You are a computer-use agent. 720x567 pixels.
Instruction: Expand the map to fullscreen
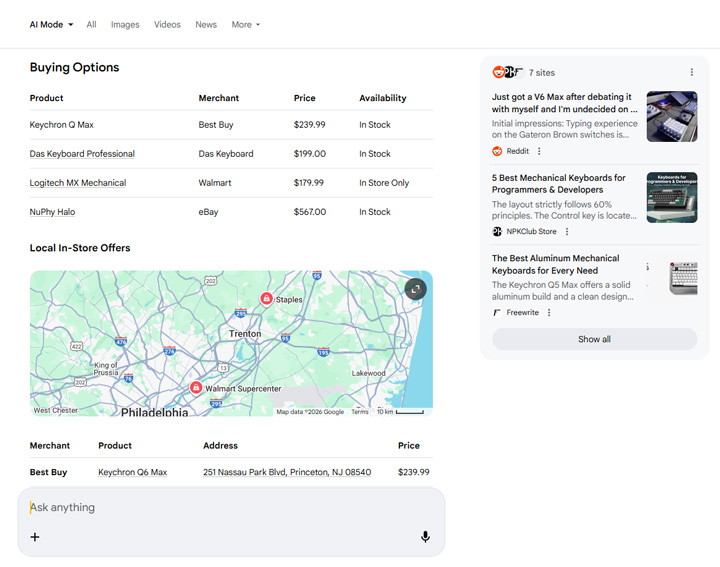pos(415,289)
